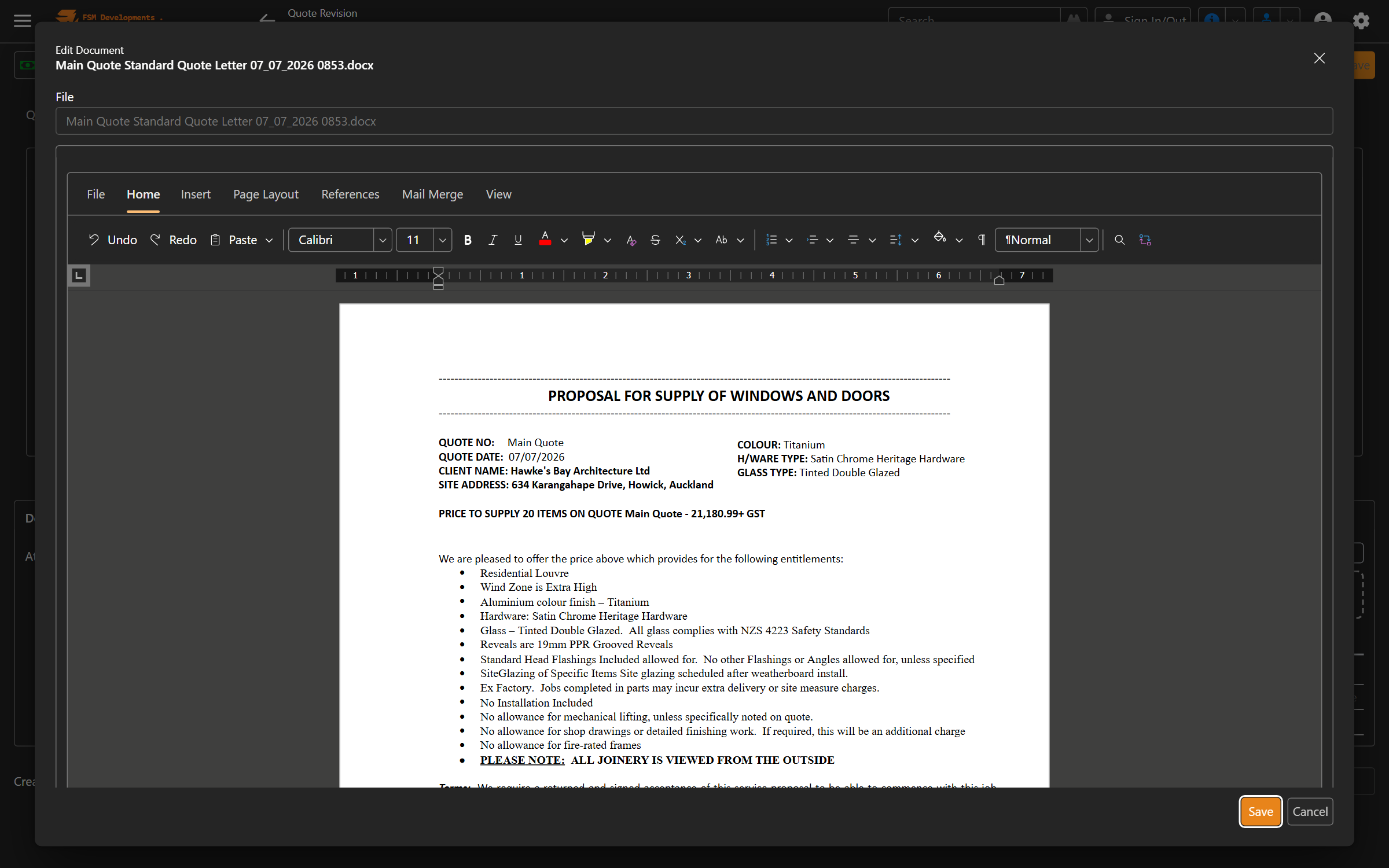This screenshot has width=1389, height=868.
Task: Click the 'No Installation Included' bullet text
Action: tap(536, 703)
